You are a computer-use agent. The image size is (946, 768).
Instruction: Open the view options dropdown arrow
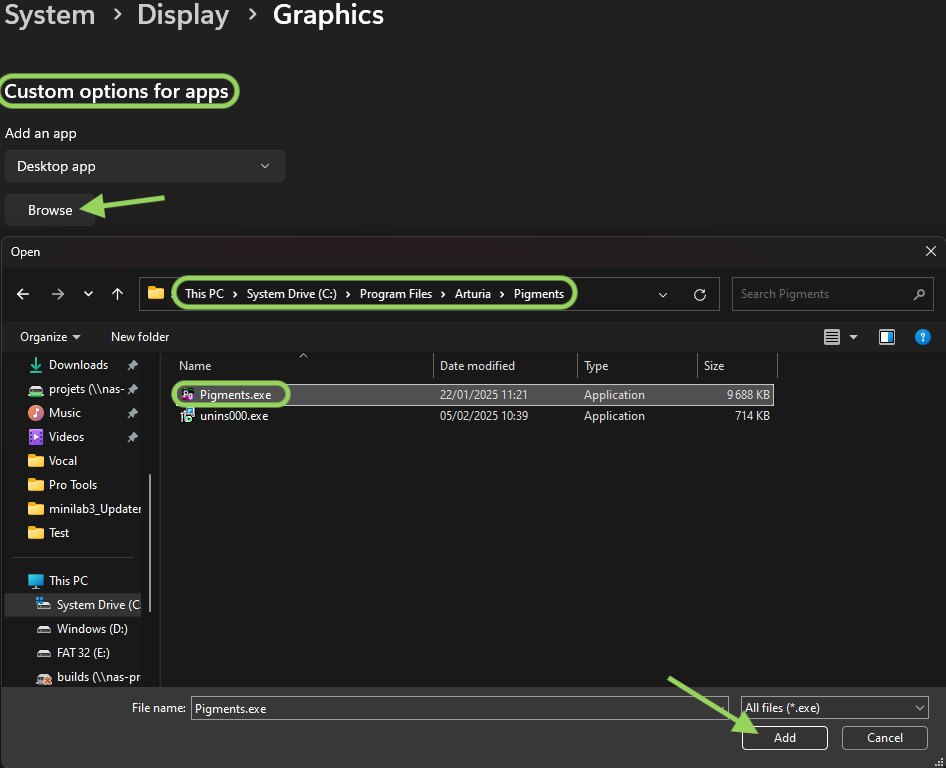tap(854, 337)
